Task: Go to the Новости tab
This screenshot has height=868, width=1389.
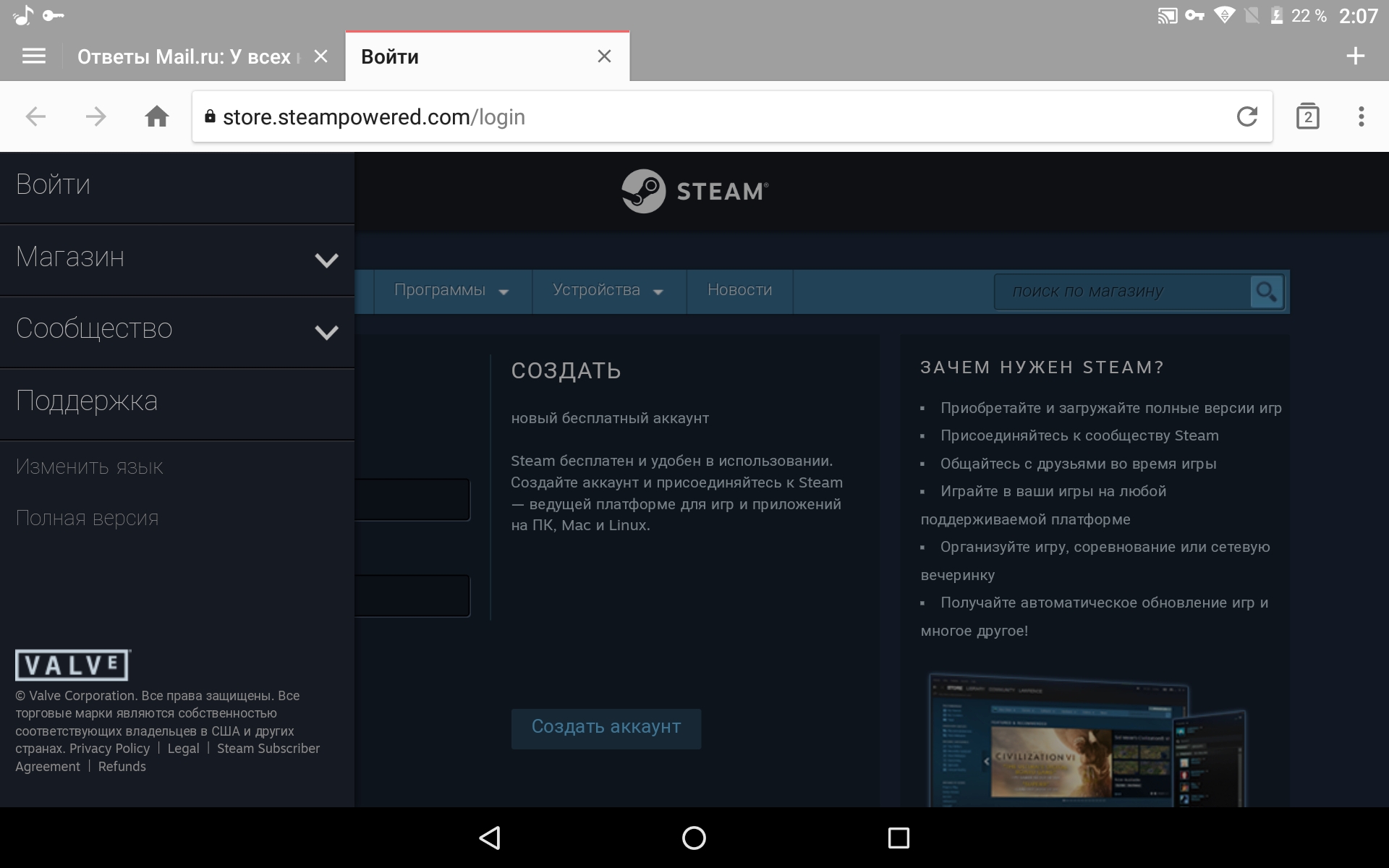Action: click(x=739, y=291)
